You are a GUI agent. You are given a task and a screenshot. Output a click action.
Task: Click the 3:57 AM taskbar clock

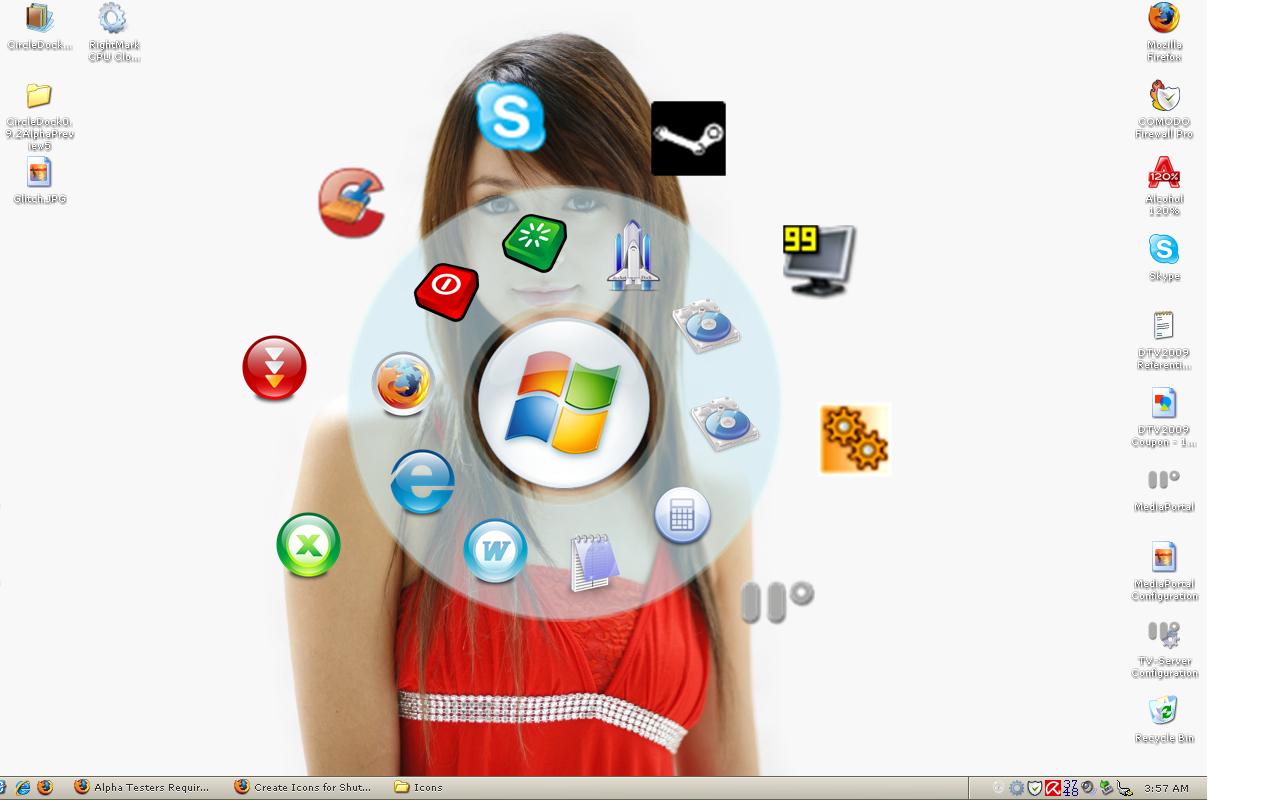click(1167, 788)
